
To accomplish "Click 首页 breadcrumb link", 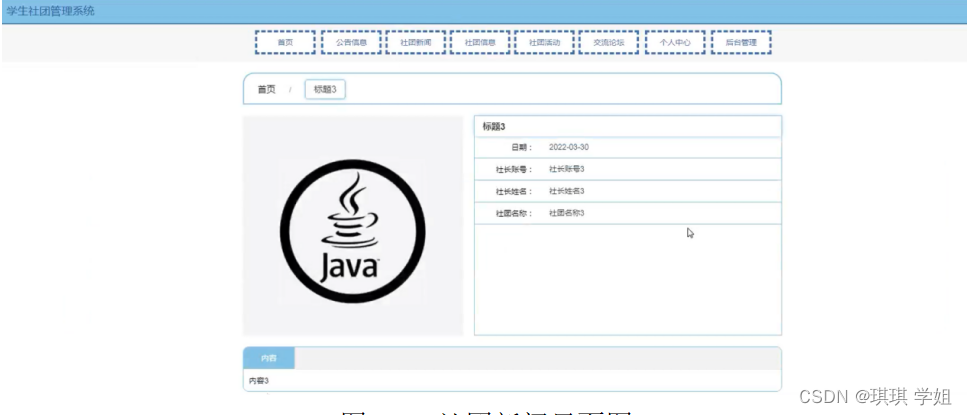I will pyautogui.click(x=266, y=89).
